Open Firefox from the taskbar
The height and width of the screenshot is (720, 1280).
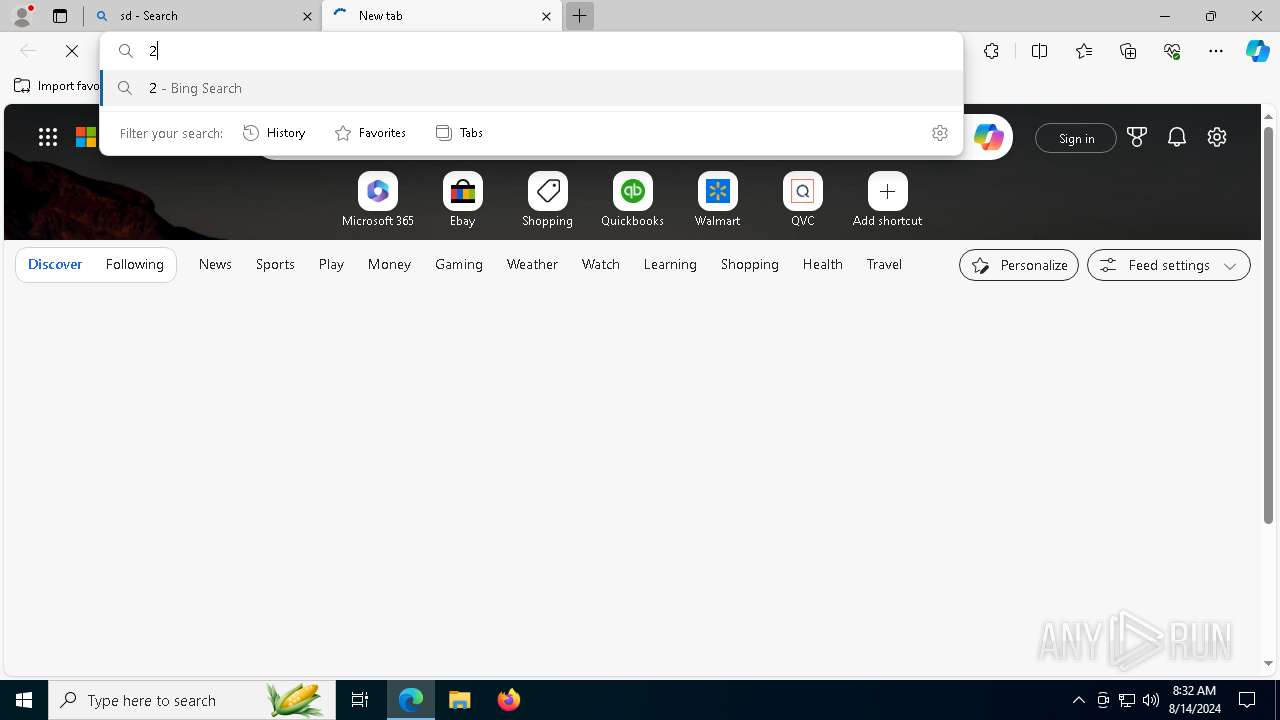(x=508, y=700)
